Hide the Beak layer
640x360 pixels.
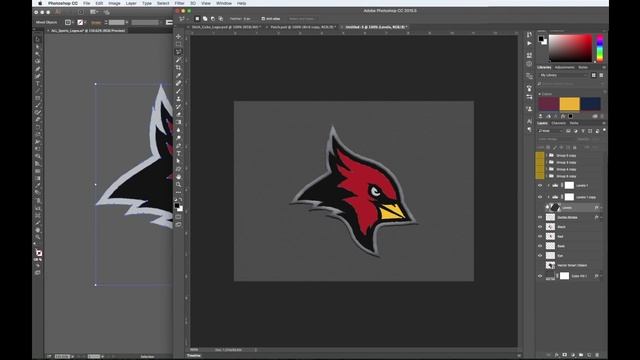coord(540,246)
